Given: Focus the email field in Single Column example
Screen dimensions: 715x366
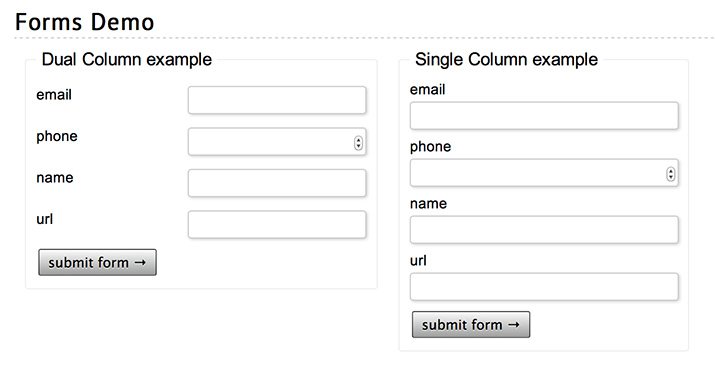Looking at the screenshot, I should point(544,116).
